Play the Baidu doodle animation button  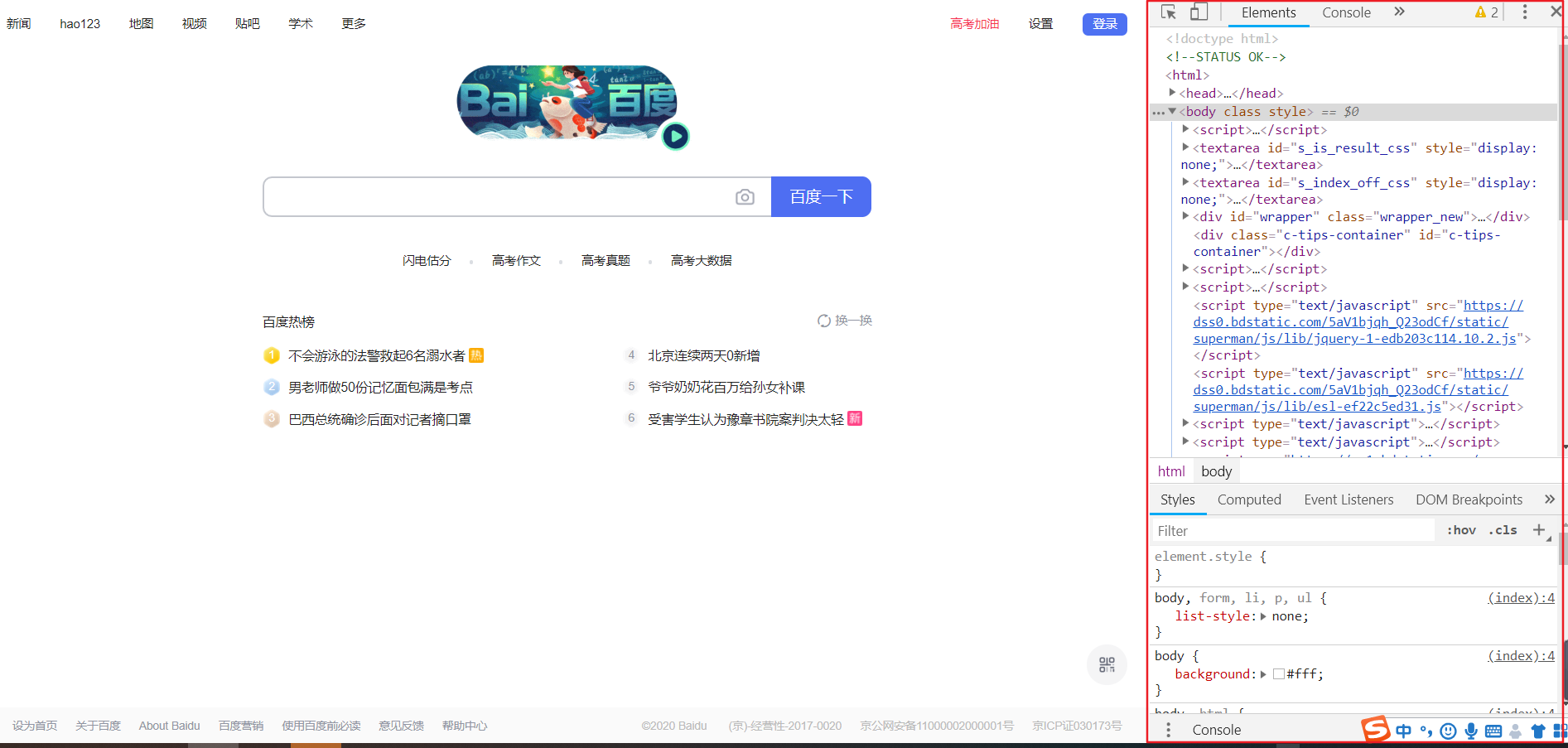click(675, 136)
